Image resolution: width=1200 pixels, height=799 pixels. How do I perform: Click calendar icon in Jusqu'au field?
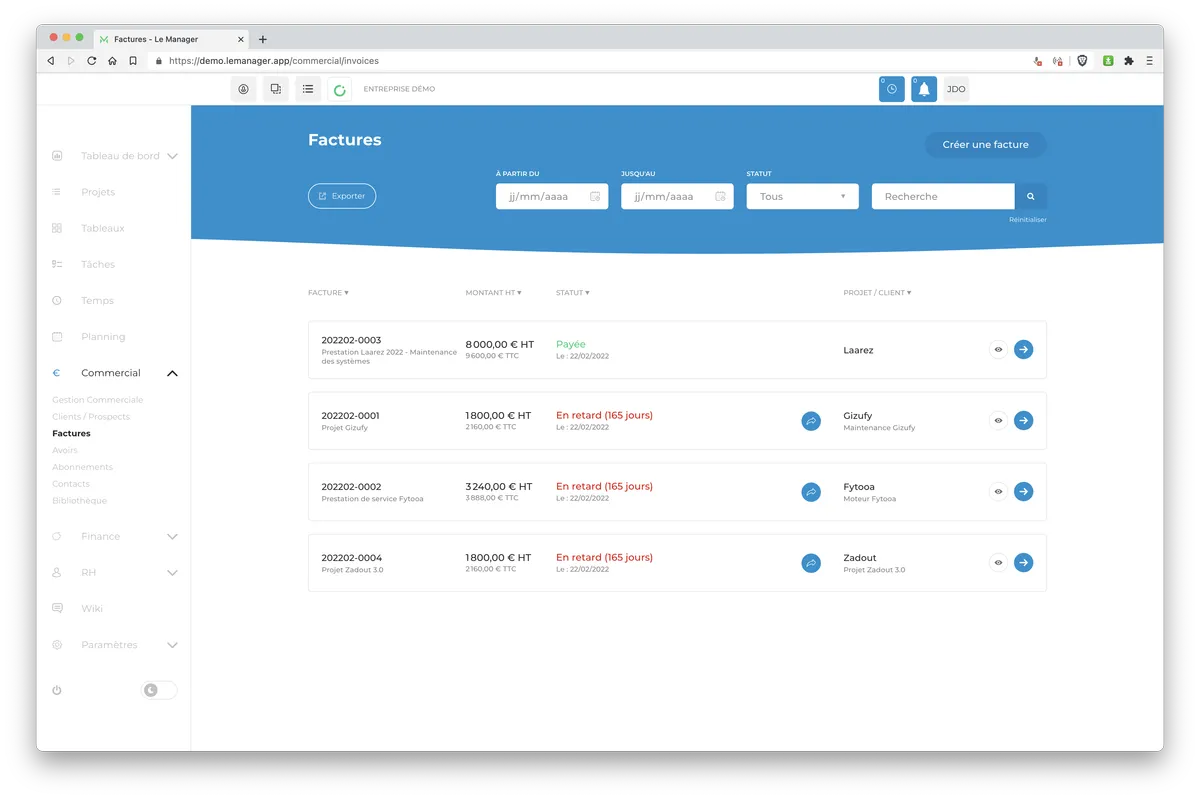tap(720, 196)
